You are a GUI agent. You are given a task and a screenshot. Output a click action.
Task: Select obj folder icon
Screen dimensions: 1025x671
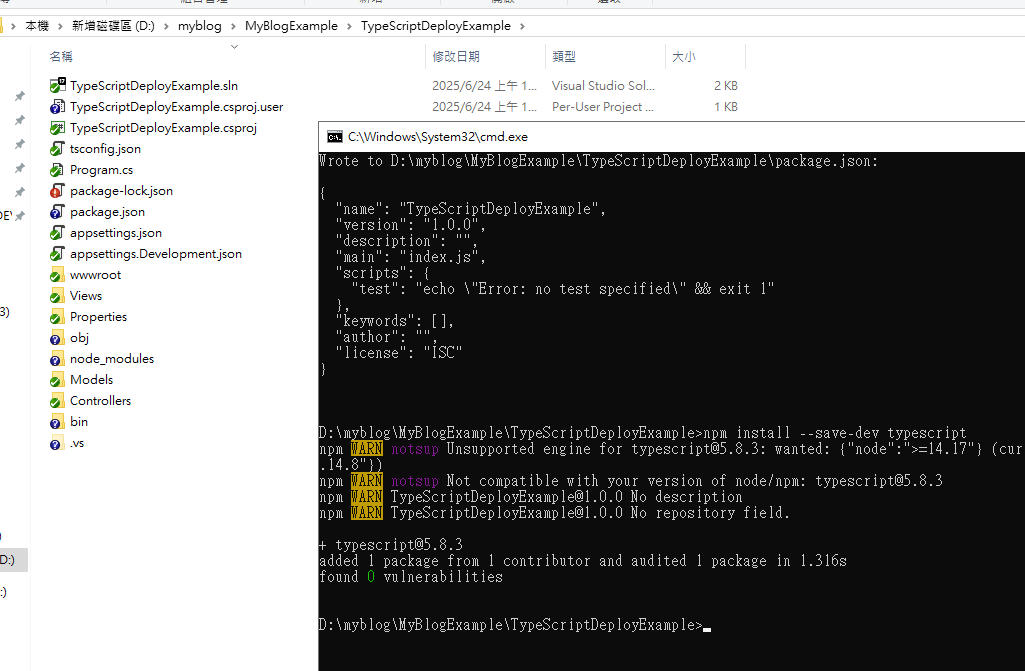(58, 337)
